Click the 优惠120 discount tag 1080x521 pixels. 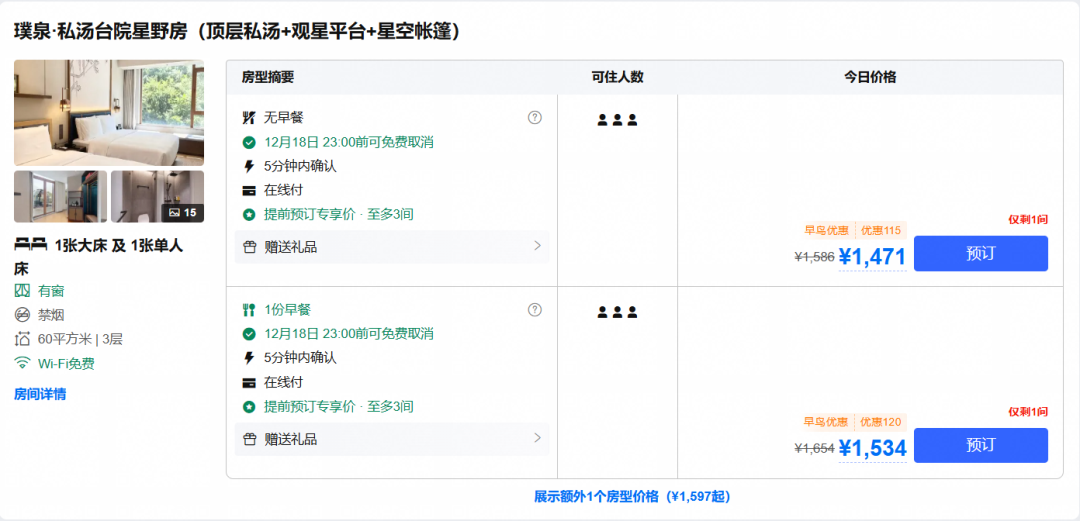coord(881,422)
